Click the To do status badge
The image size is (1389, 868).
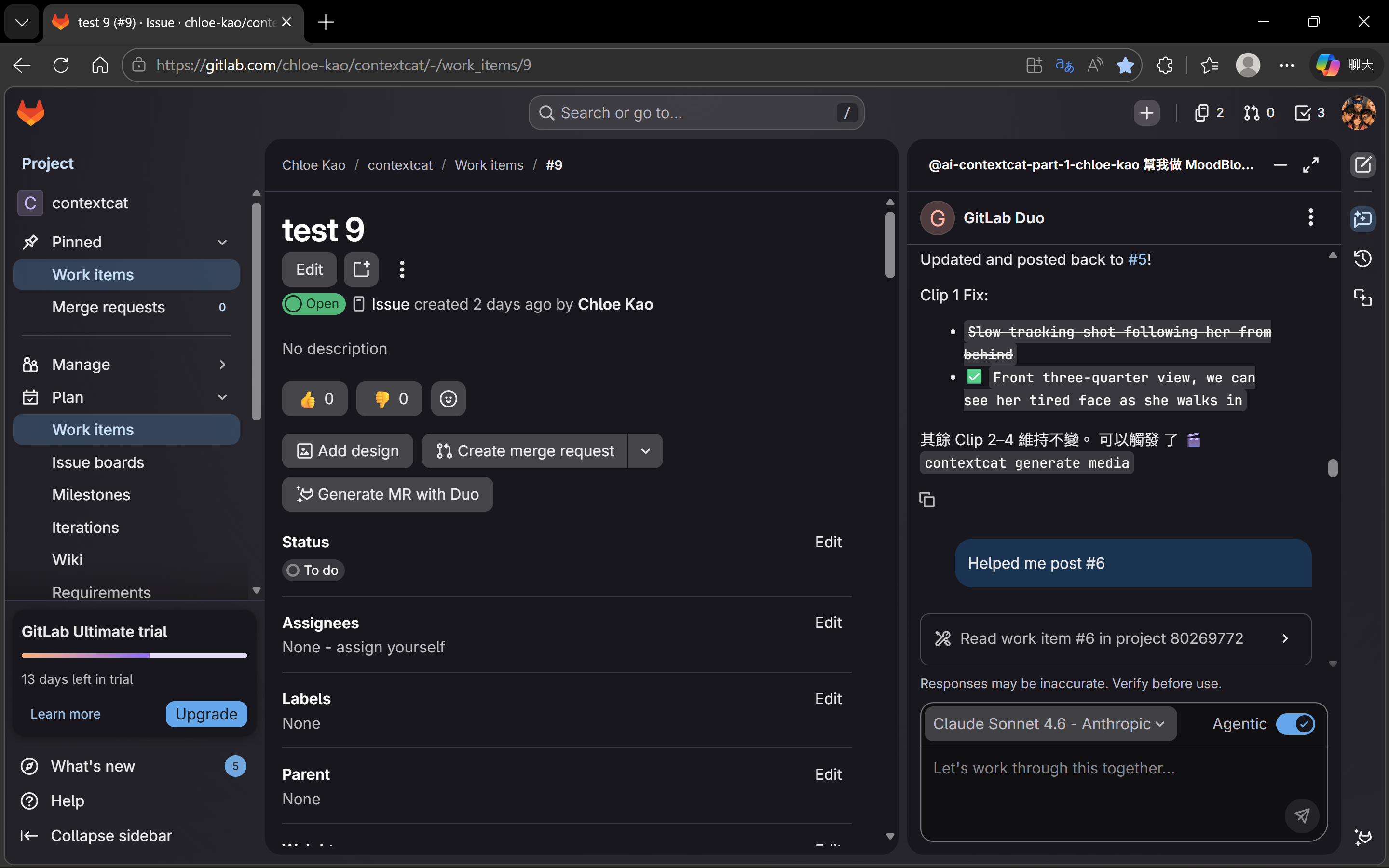point(313,570)
